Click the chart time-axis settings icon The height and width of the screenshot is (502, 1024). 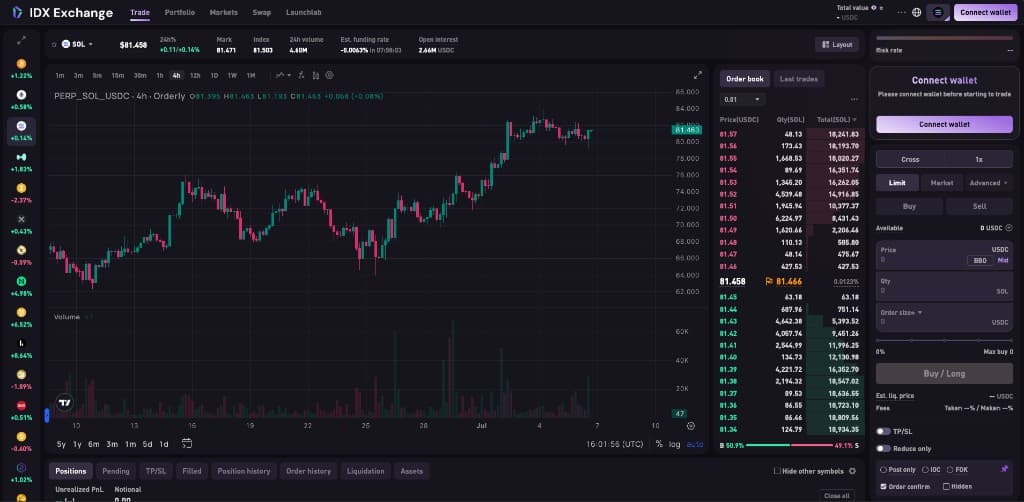tap(691, 426)
